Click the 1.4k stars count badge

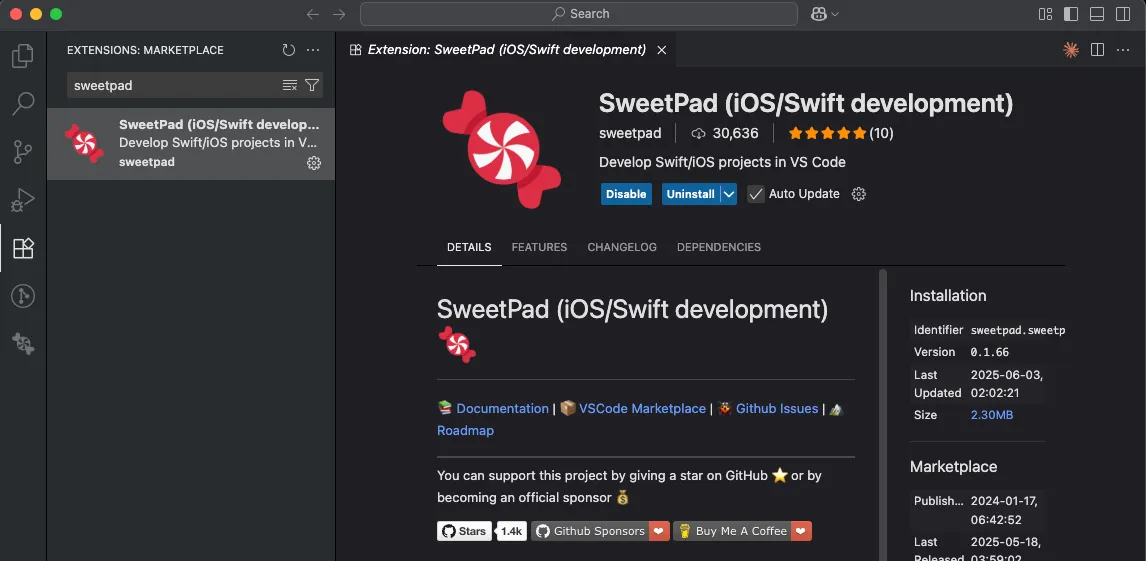pyautogui.click(x=512, y=531)
